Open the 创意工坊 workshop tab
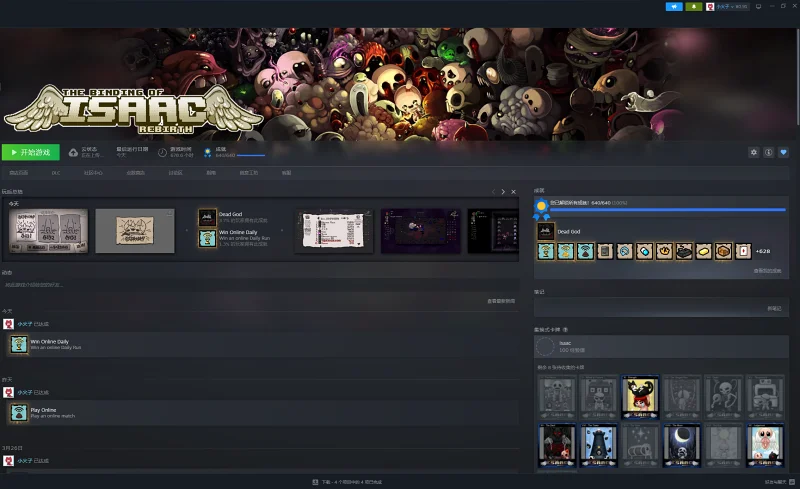Viewport: 800px width, 489px height. [249, 173]
